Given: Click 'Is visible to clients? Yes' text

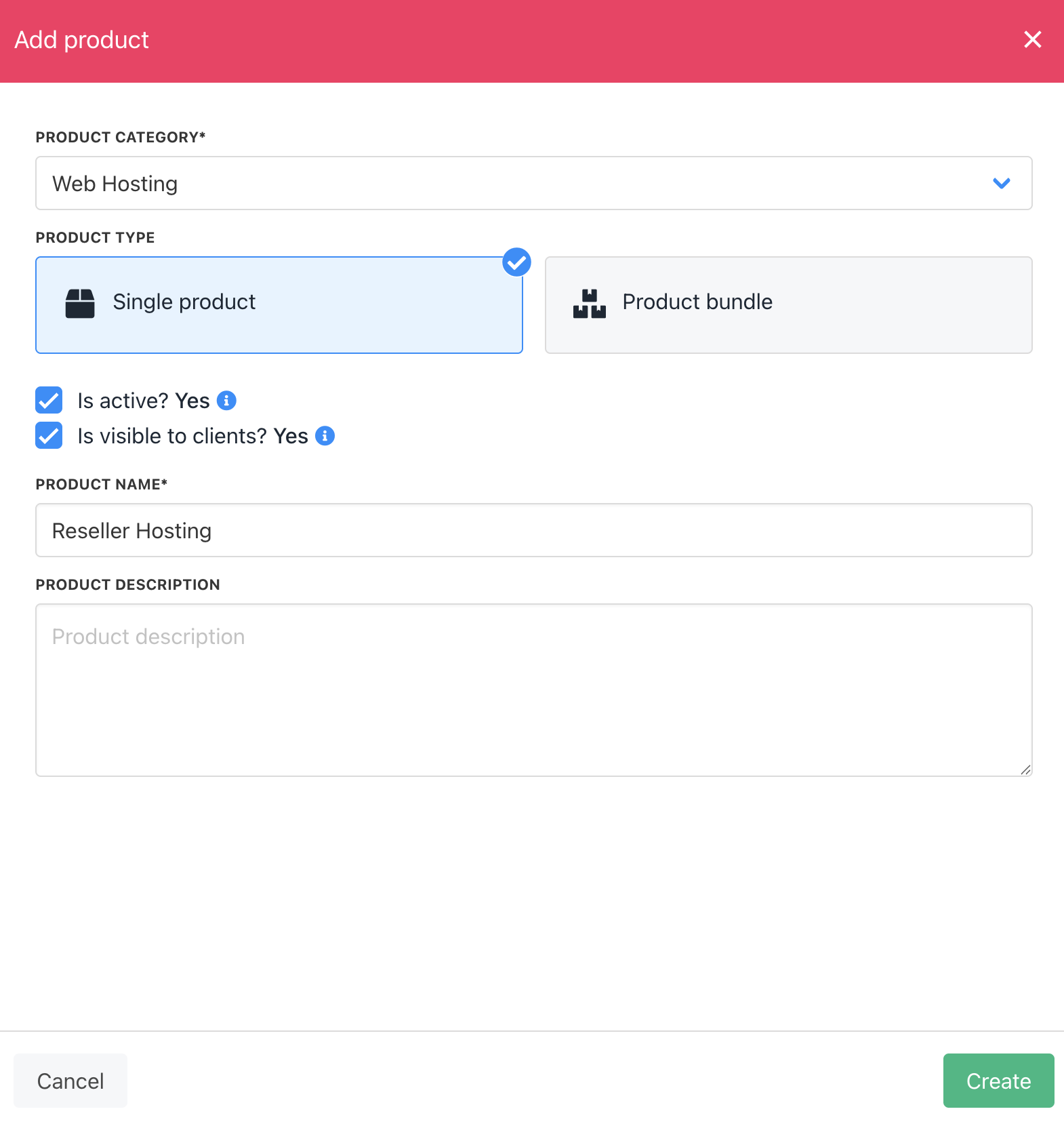Looking at the screenshot, I should tap(193, 436).
